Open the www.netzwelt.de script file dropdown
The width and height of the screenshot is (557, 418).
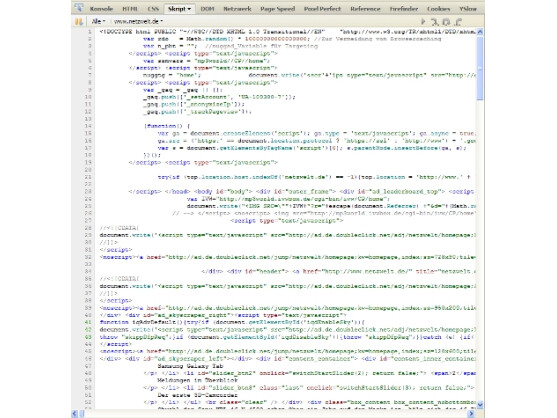pyautogui.click(x=138, y=22)
